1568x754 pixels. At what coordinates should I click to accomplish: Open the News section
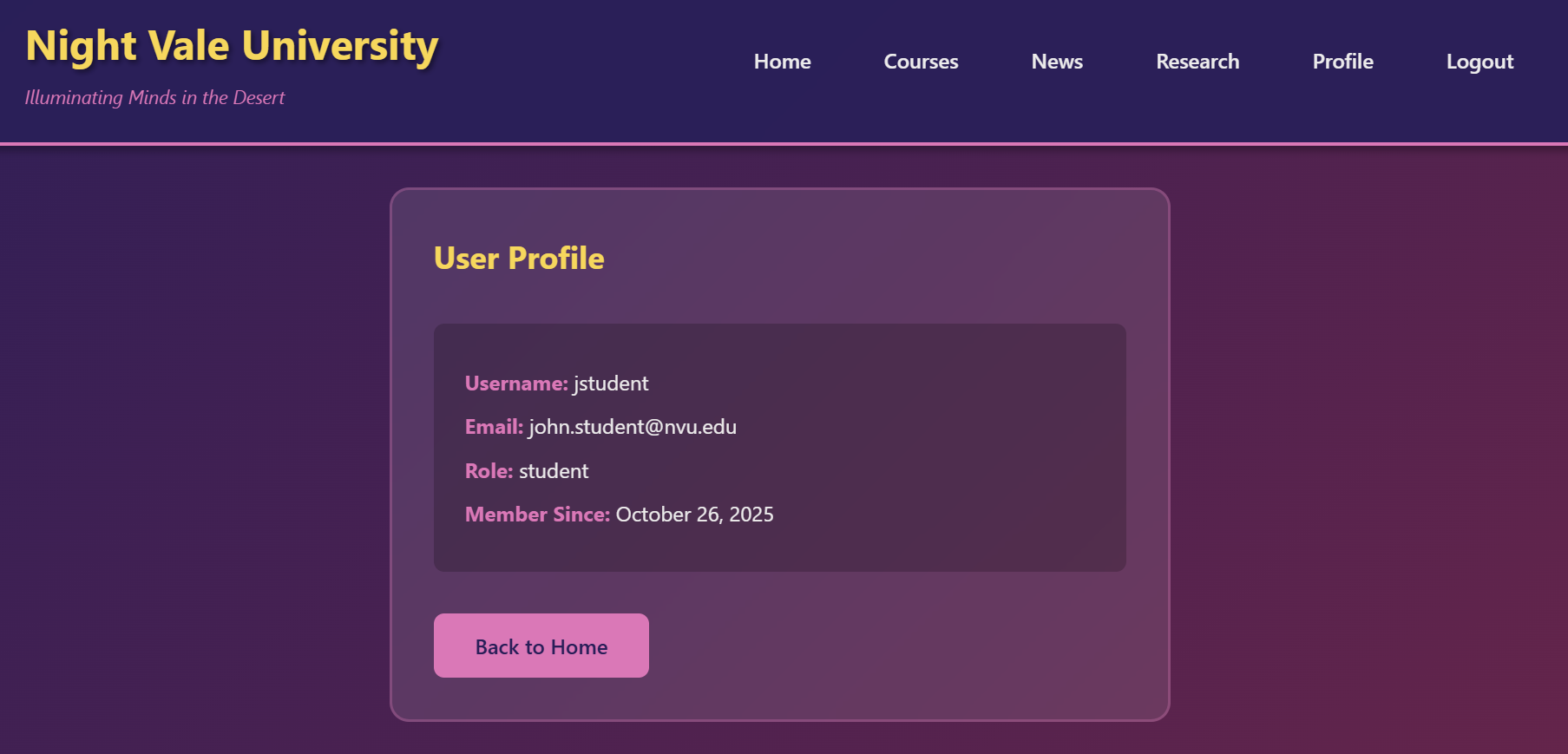point(1056,62)
